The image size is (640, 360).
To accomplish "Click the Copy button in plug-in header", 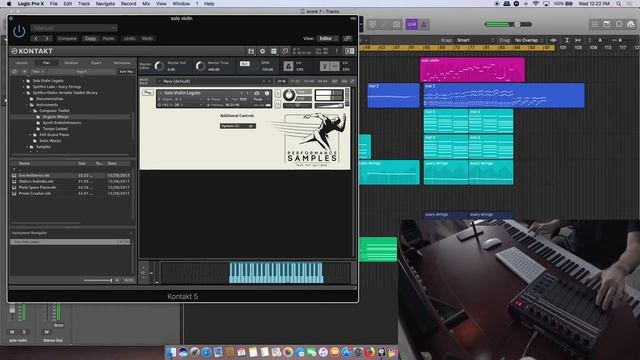I will point(90,38).
